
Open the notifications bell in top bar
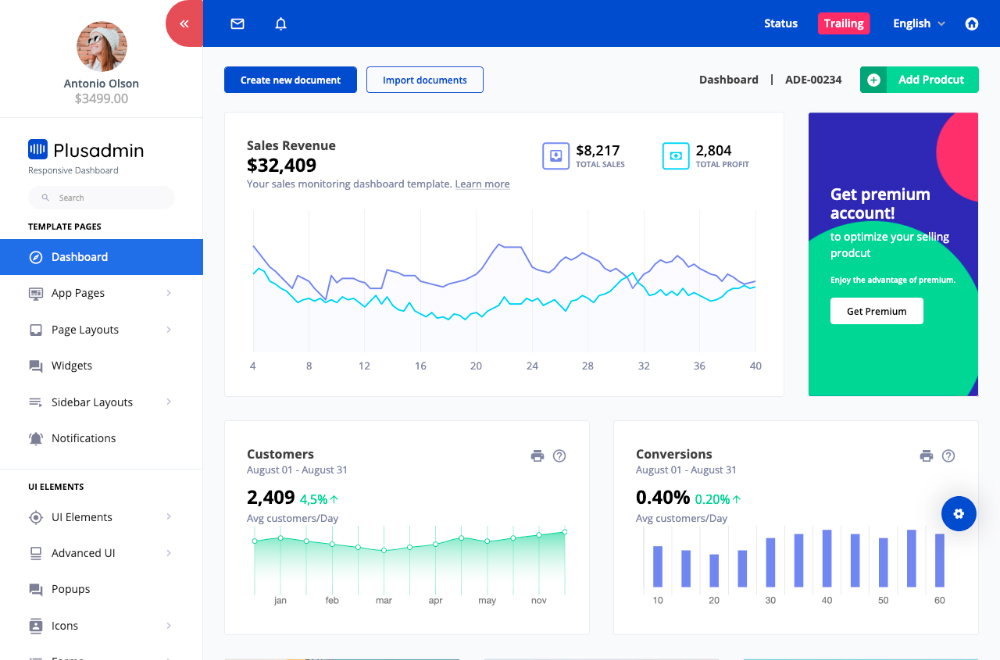coord(281,24)
